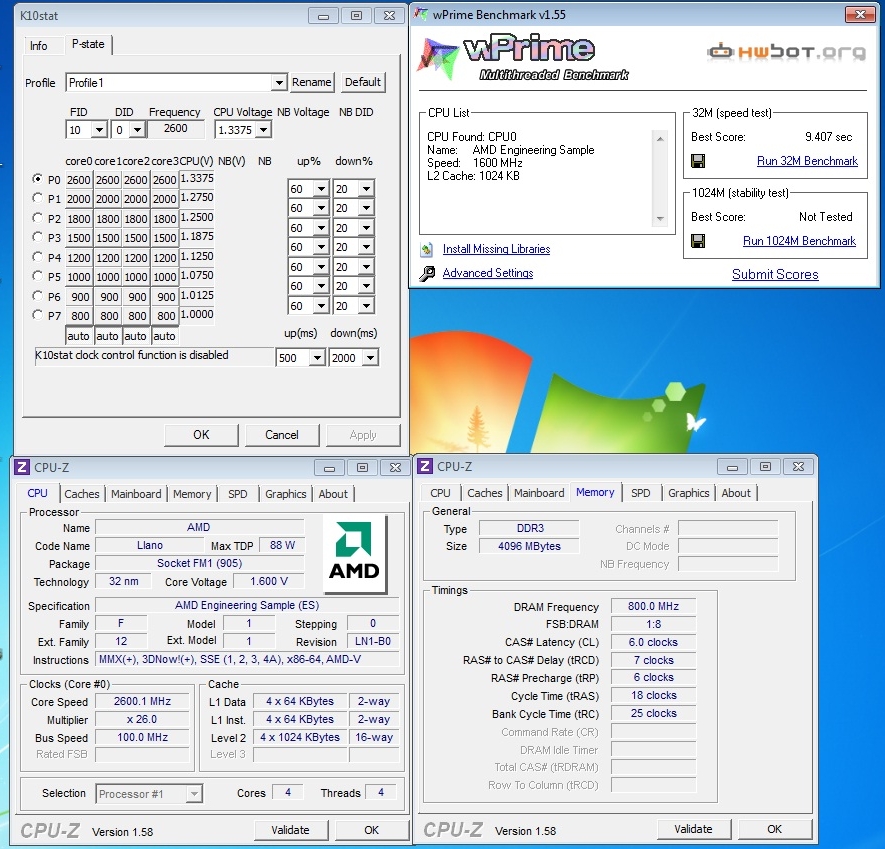Open Mainboard tab in left CPU-Z window
The height and width of the screenshot is (849, 885).
pyautogui.click(x=136, y=494)
